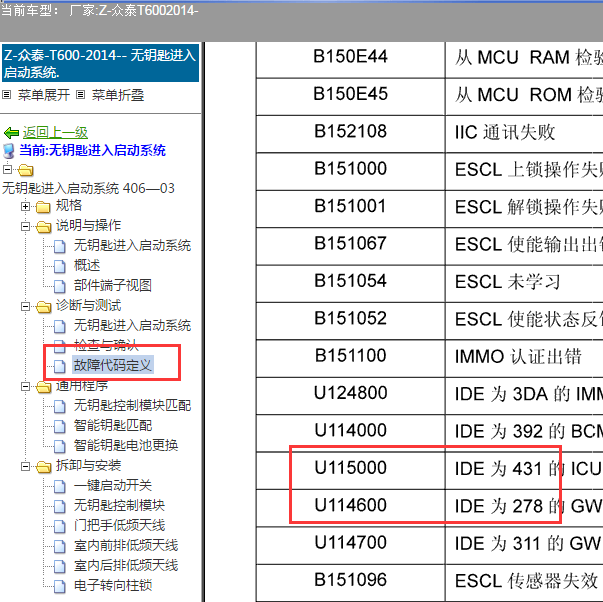Screen dimensions: 603x602
Task: Open 无钥匙进入启动系统 under 说明与操作
Action: coord(132,245)
